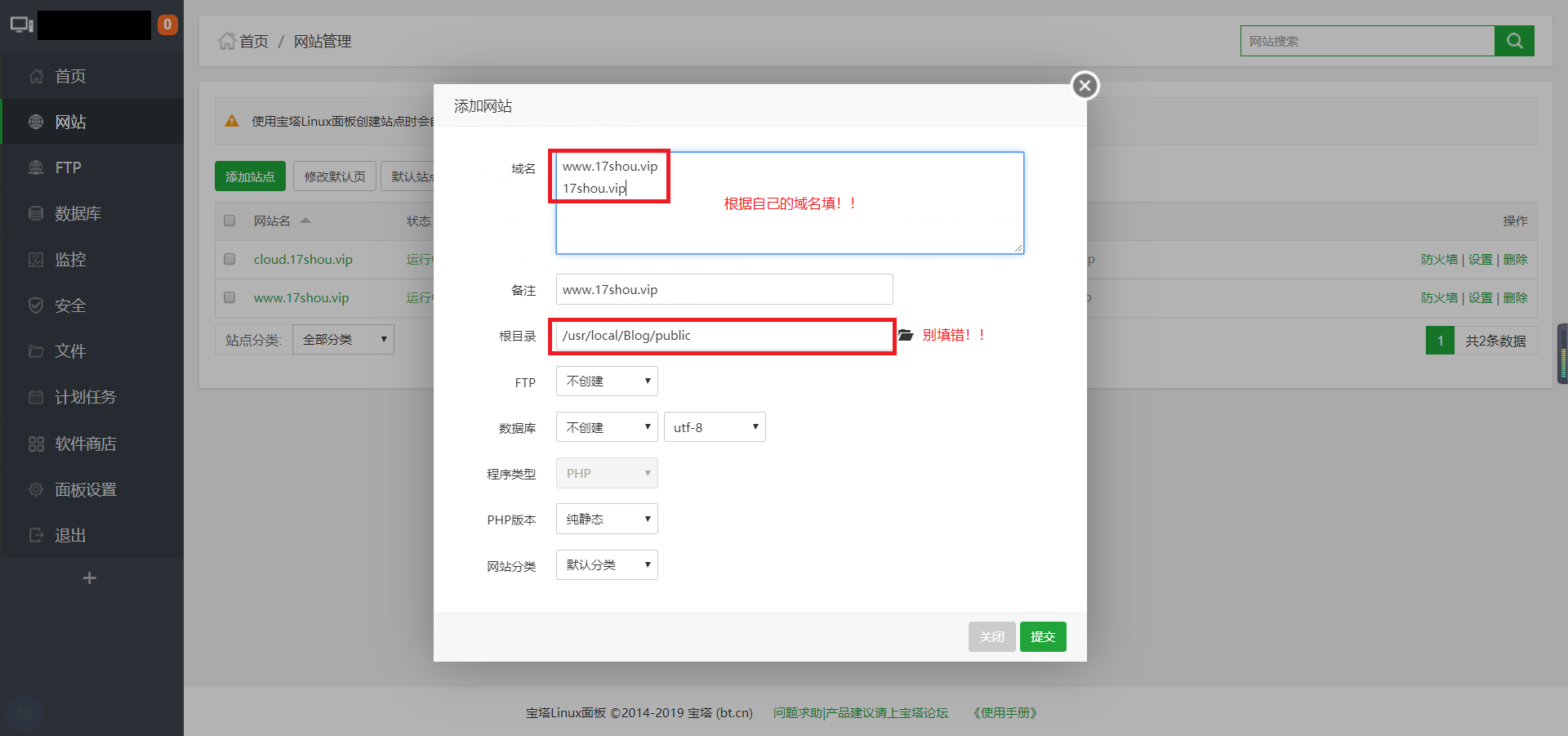This screenshot has height=736, width=1568.
Task: Expand the 站点分类 全部分类 dropdown
Action: pos(343,339)
